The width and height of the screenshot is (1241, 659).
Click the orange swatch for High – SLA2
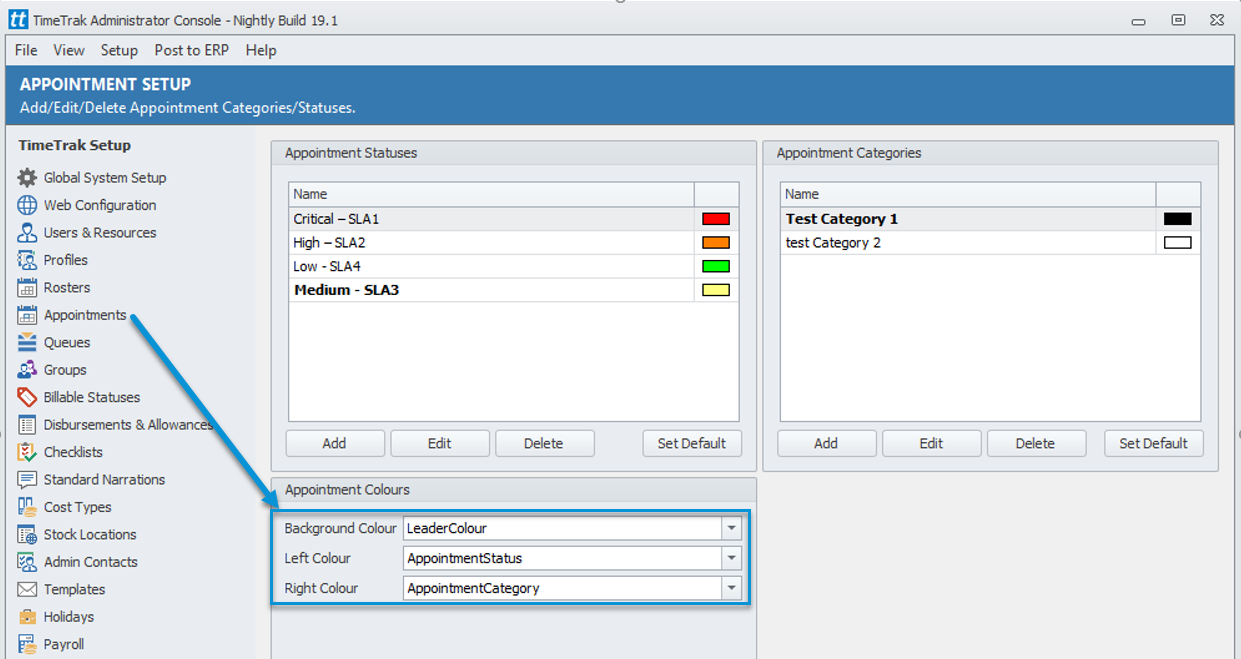[x=716, y=243]
